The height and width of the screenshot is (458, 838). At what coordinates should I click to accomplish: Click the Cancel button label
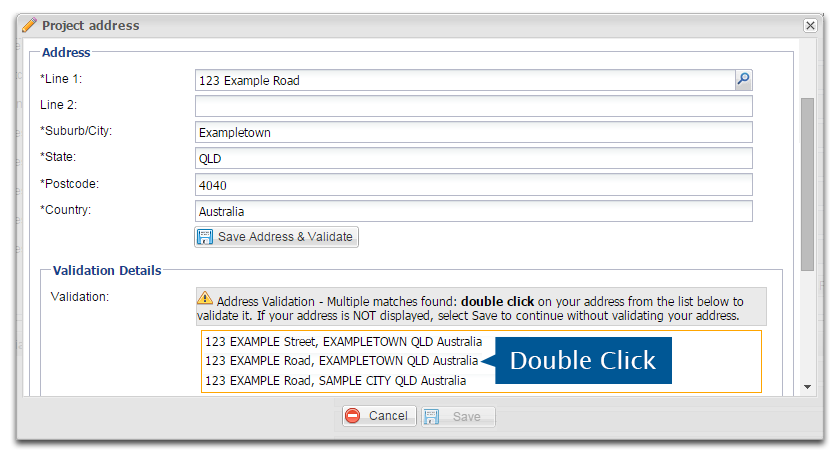click(x=388, y=416)
